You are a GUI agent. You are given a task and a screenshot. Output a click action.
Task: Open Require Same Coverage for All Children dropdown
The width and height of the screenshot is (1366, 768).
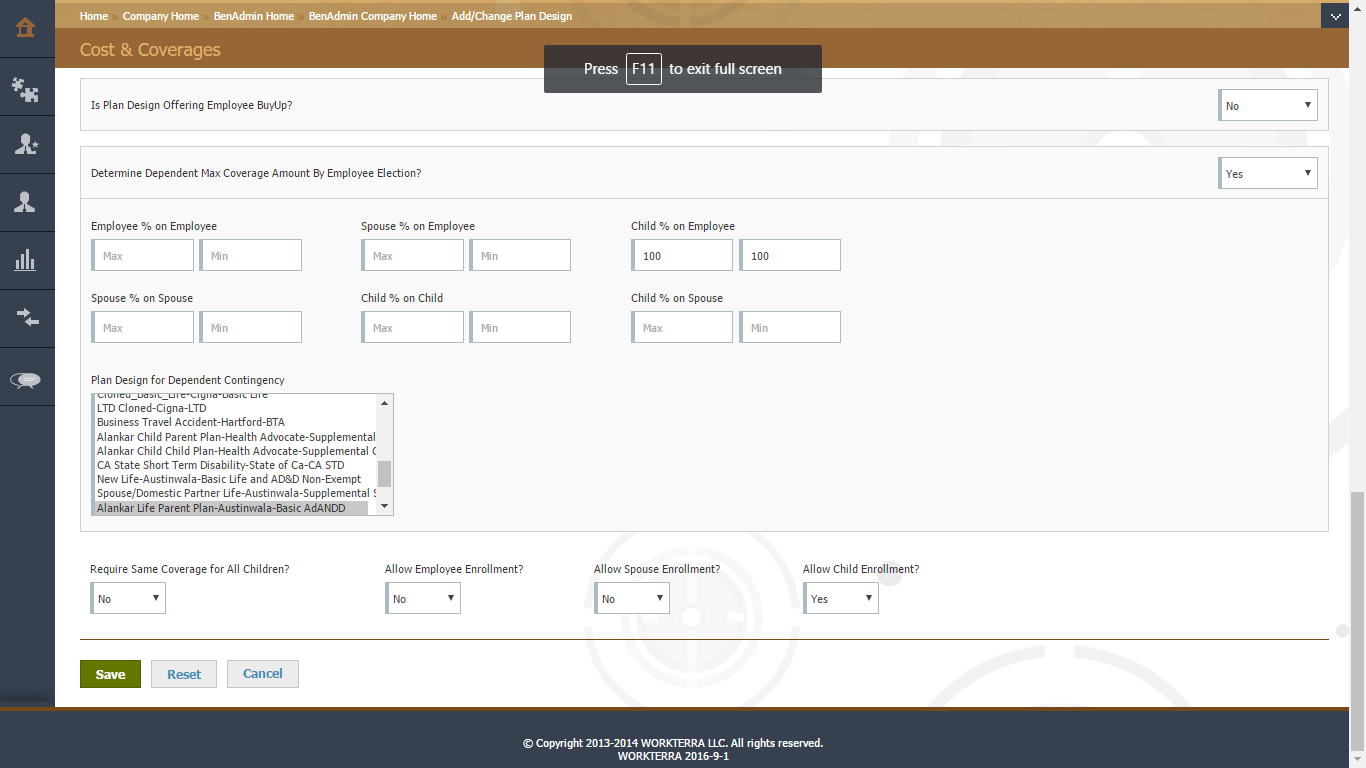[x=129, y=598]
